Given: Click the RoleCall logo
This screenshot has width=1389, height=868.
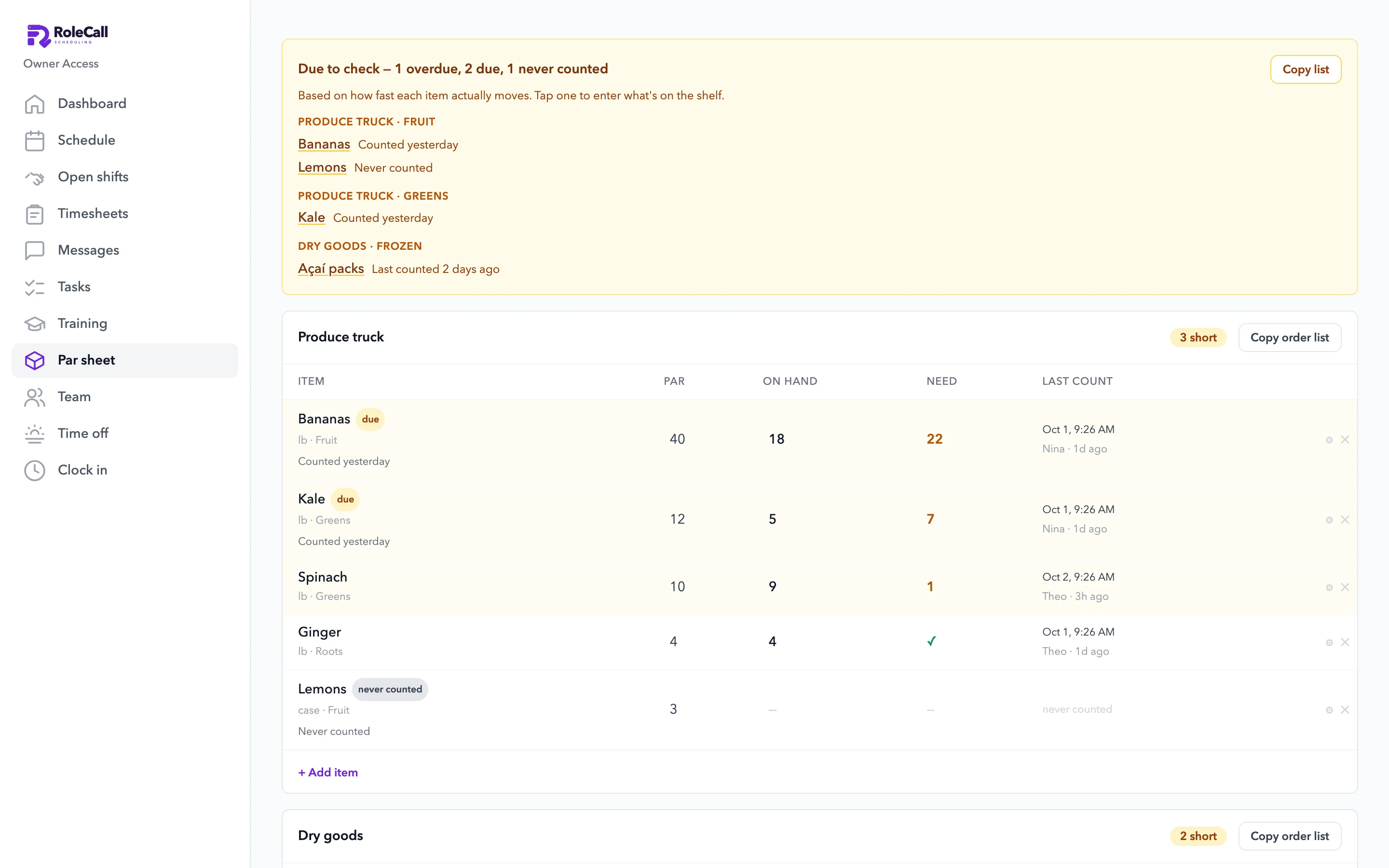Looking at the screenshot, I should click(x=67, y=36).
